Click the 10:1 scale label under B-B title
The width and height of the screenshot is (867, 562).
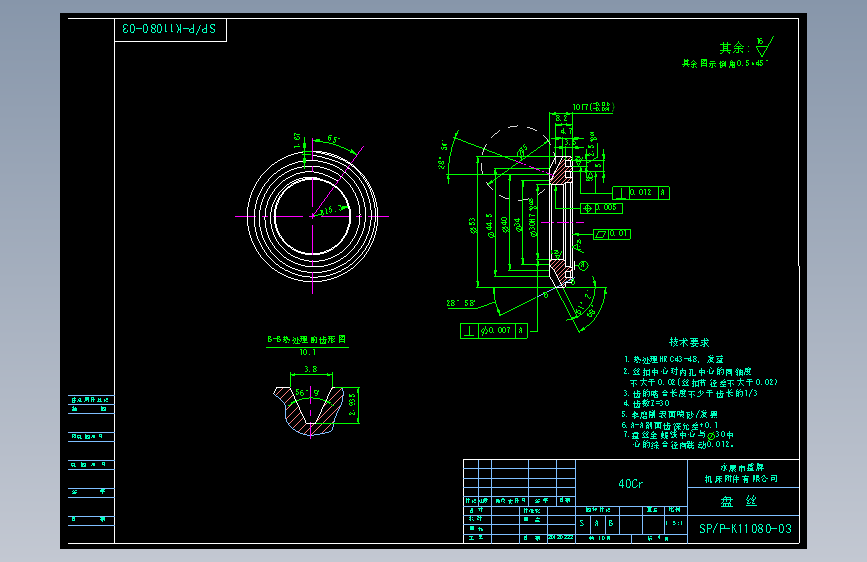[x=307, y=352]
